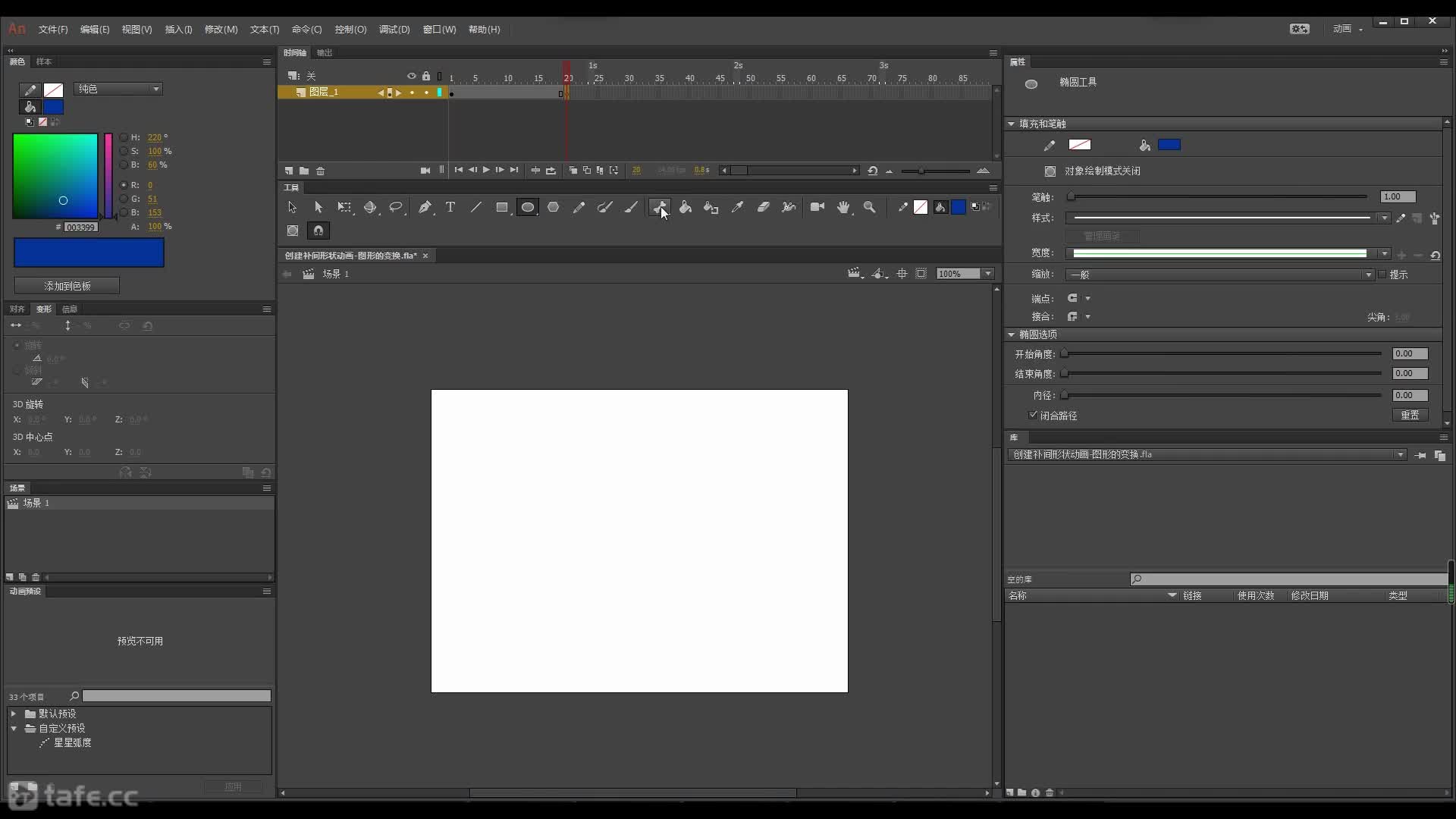Screen dimensions: 1456x819
Task: Select the R radio button in color panel
Action: pyautogui.click(x=124, y=185)
